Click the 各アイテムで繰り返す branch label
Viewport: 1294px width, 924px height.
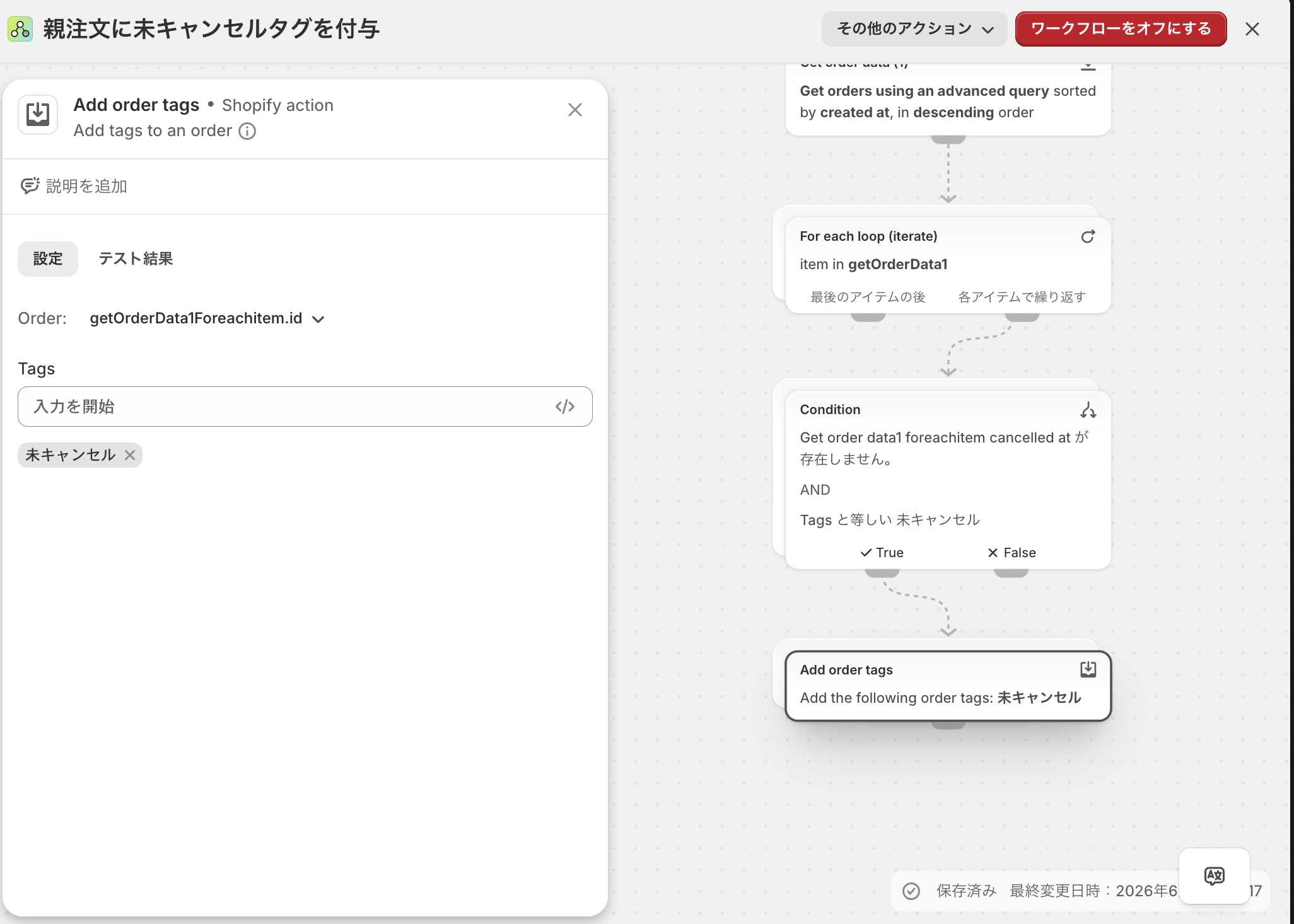(1022, 297)
